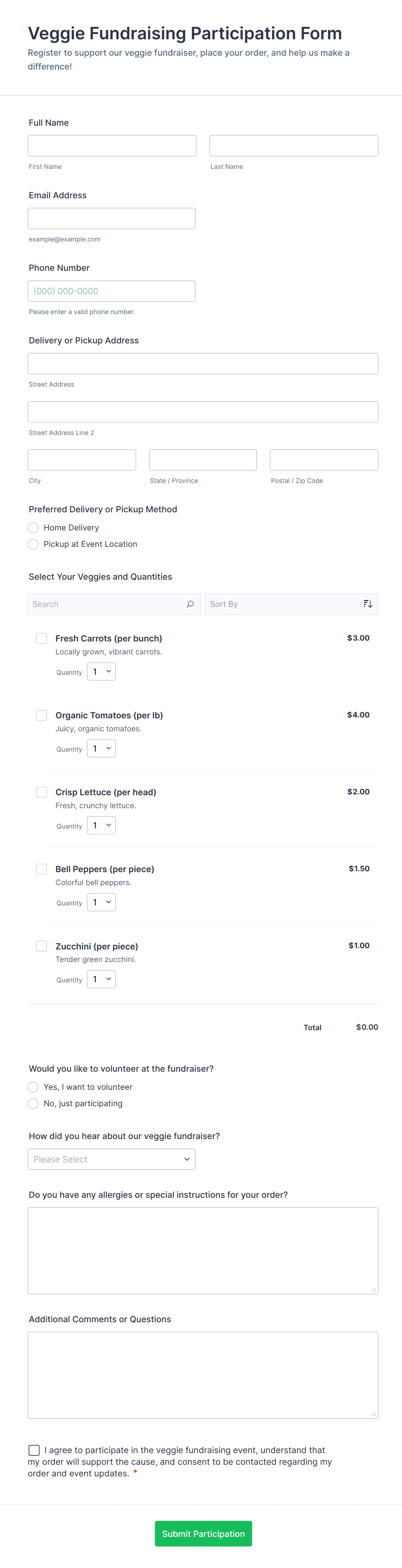The image size is (402, 1568).
Task: Open the Bell Peppers quantity dropdown
Action: click(x=101, y=902)
